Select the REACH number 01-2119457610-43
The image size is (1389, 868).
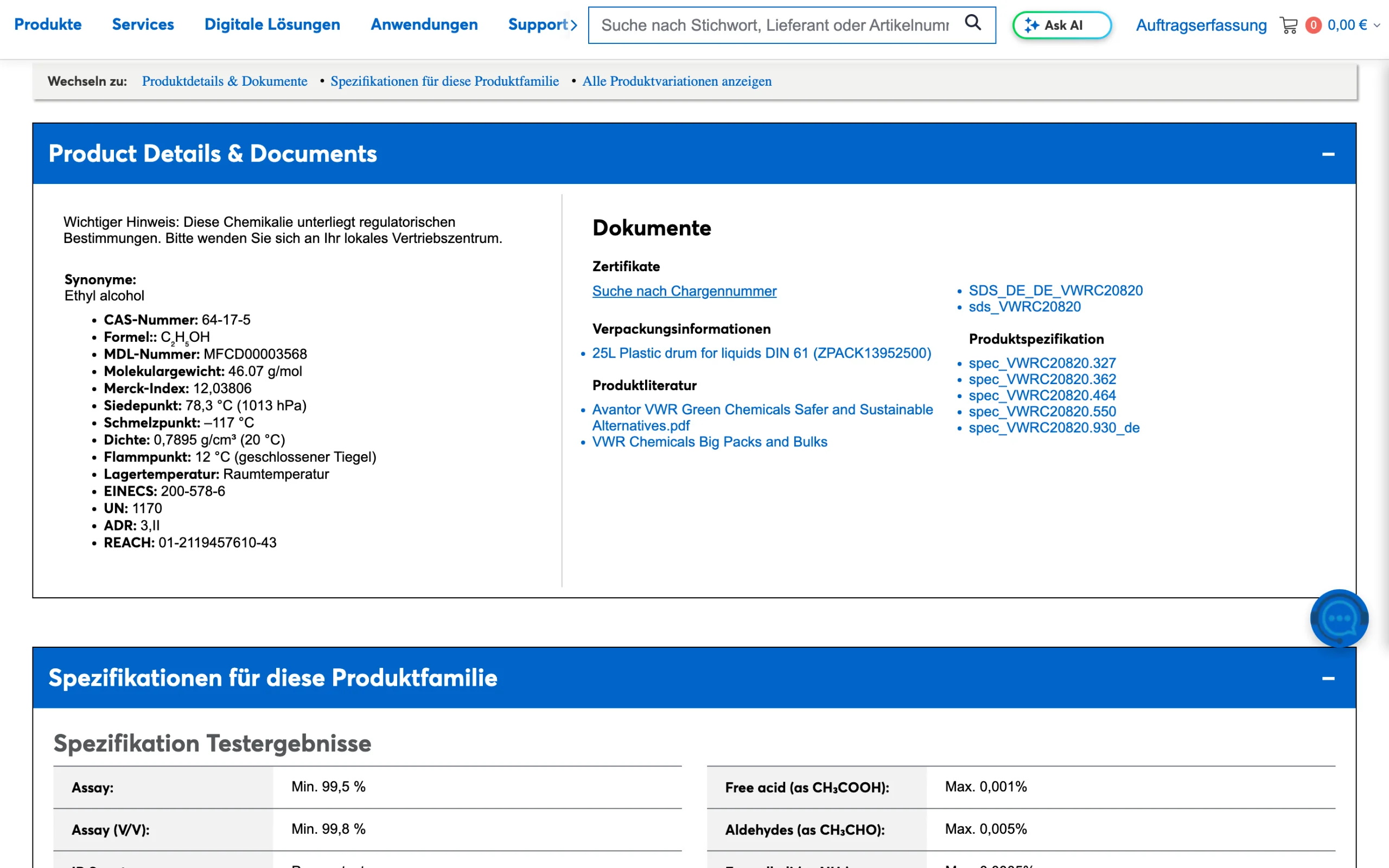click(x=218, y=542)
